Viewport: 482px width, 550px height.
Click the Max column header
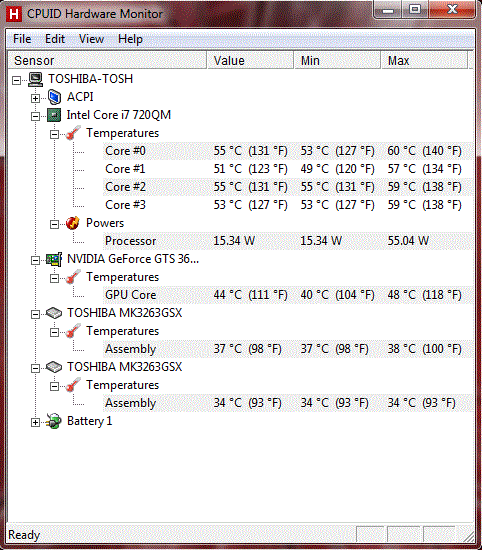(x=424, y=60)
